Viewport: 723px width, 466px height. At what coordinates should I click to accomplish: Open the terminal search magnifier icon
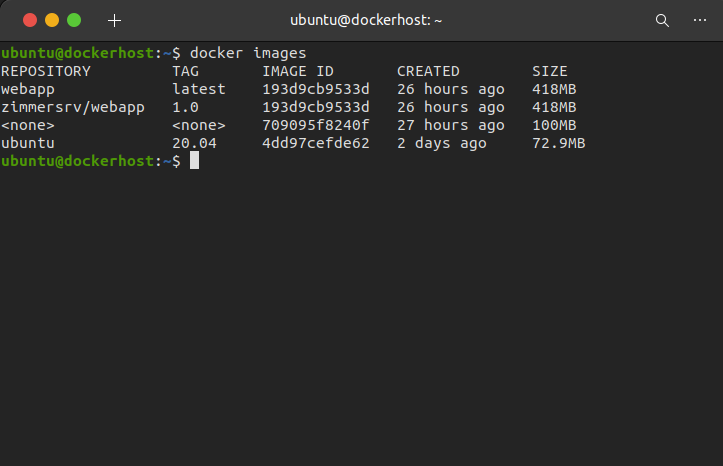662,20
